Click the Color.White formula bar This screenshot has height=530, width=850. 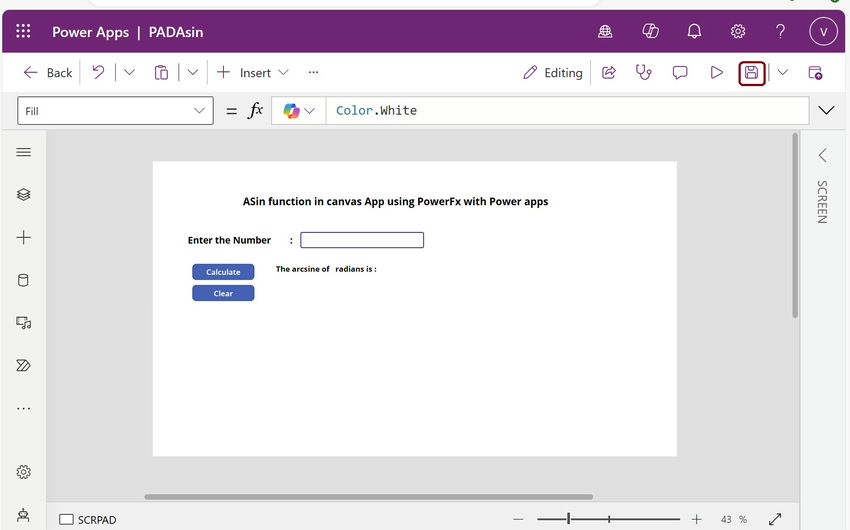(567, 111)
